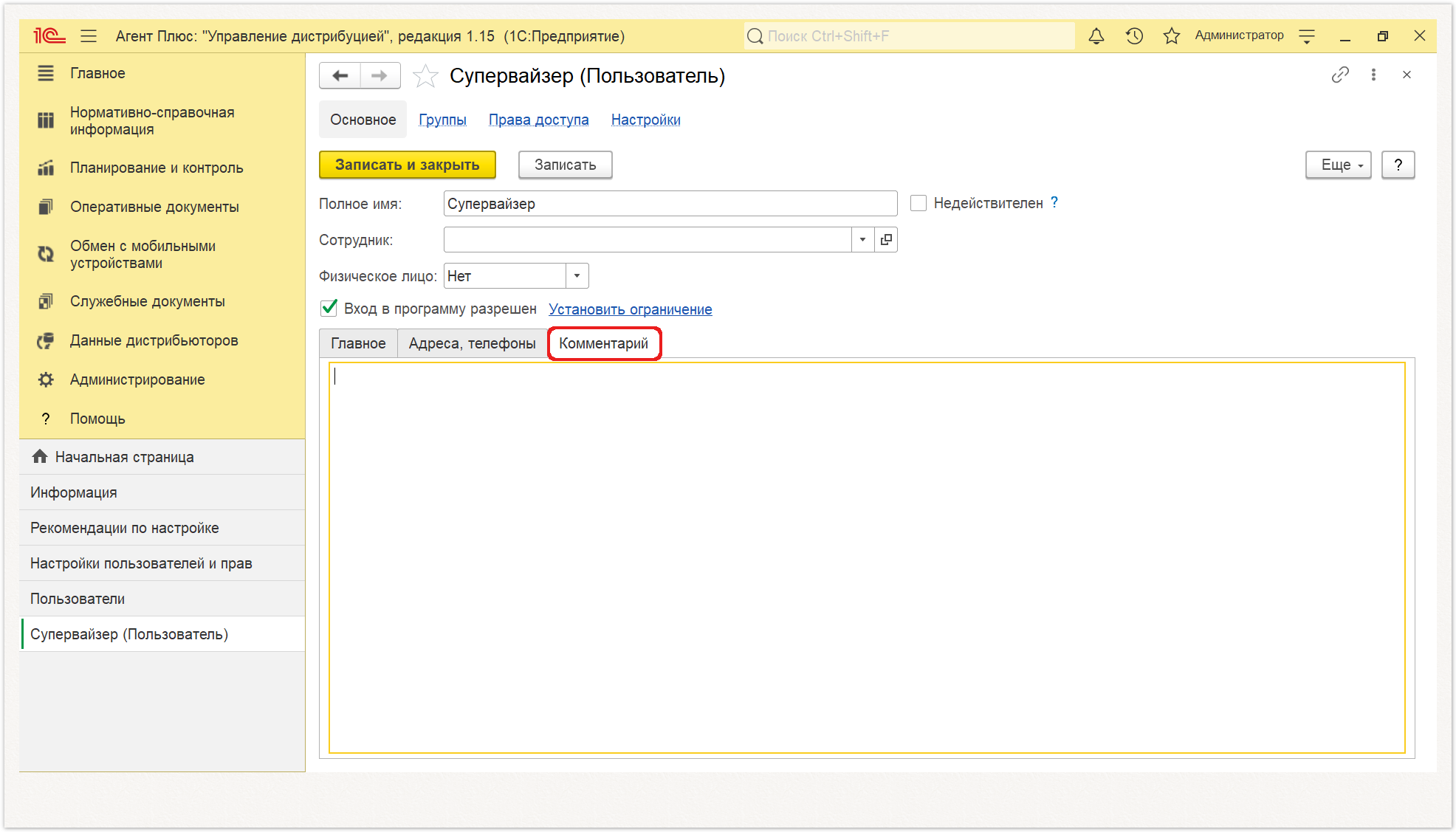Open the Информация page
Viewport: 1456px width, 832px height.
tap(162, 492)
